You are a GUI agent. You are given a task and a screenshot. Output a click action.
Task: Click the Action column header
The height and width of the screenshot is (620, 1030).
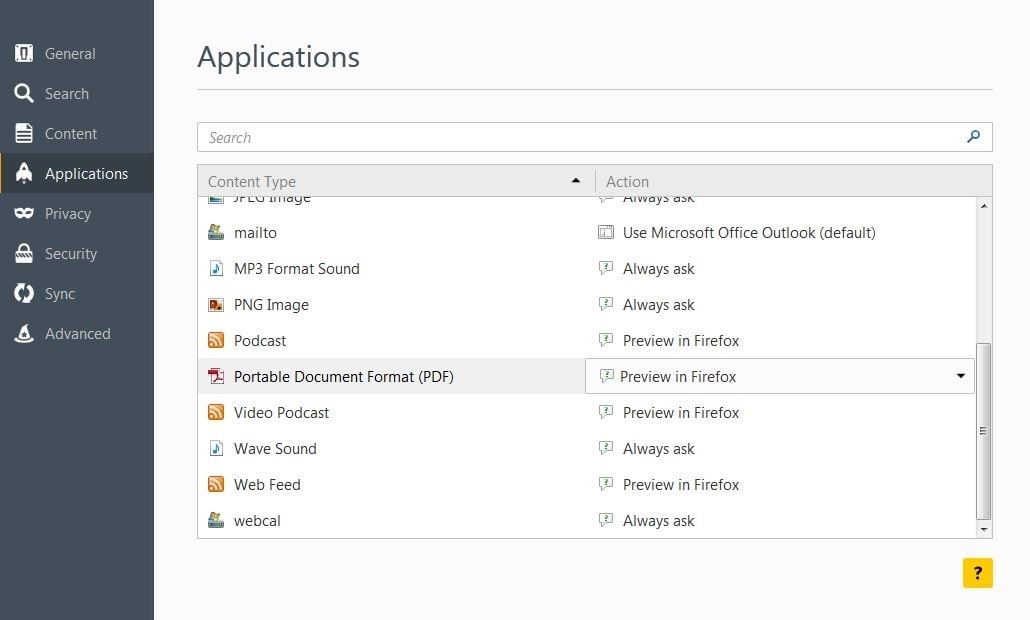click(794, 181)
